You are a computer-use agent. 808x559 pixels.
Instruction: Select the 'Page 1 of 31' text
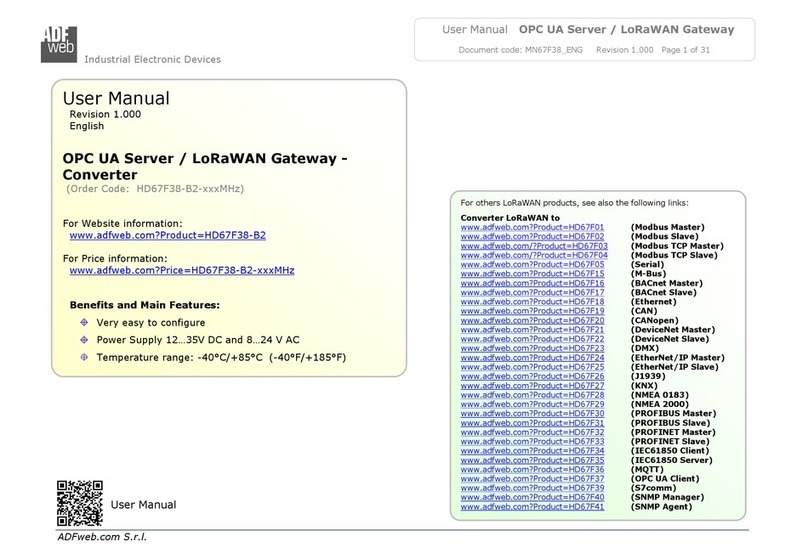point(685,50)
